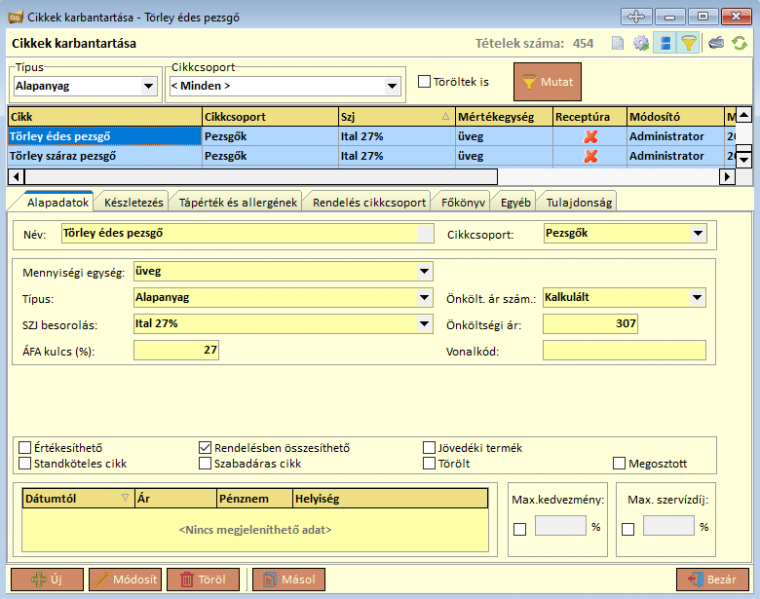Open the Mennyiségi egység dropdown
This screenshot has height=599, width=760.
click(x=424, y=271)
